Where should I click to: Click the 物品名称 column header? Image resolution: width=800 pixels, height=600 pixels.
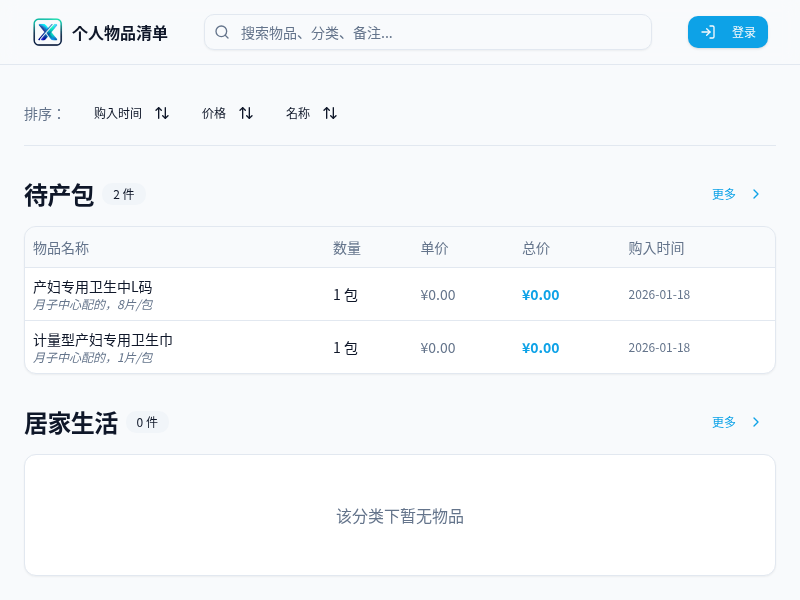click(x=61, y=248)
